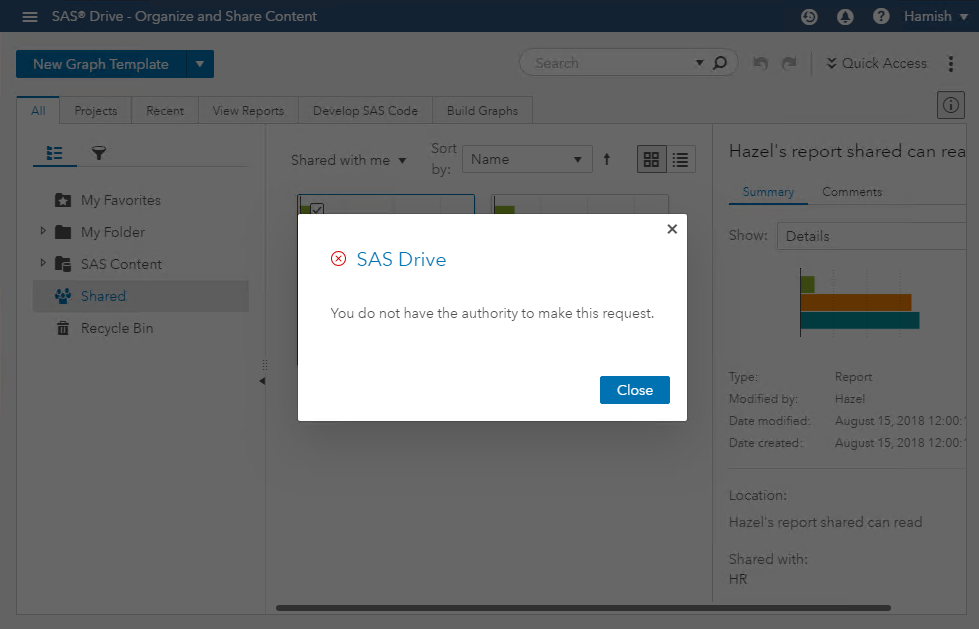Viewport: 979px width, 629px height.
Task: Open the Shared with me dropdown
Action: 348,161
